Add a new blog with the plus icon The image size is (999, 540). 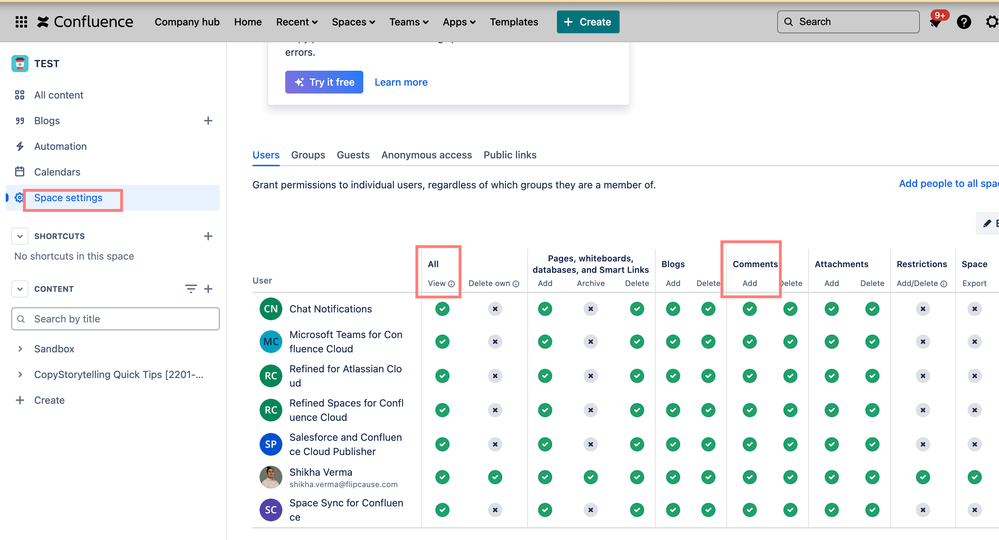[208, 120]
